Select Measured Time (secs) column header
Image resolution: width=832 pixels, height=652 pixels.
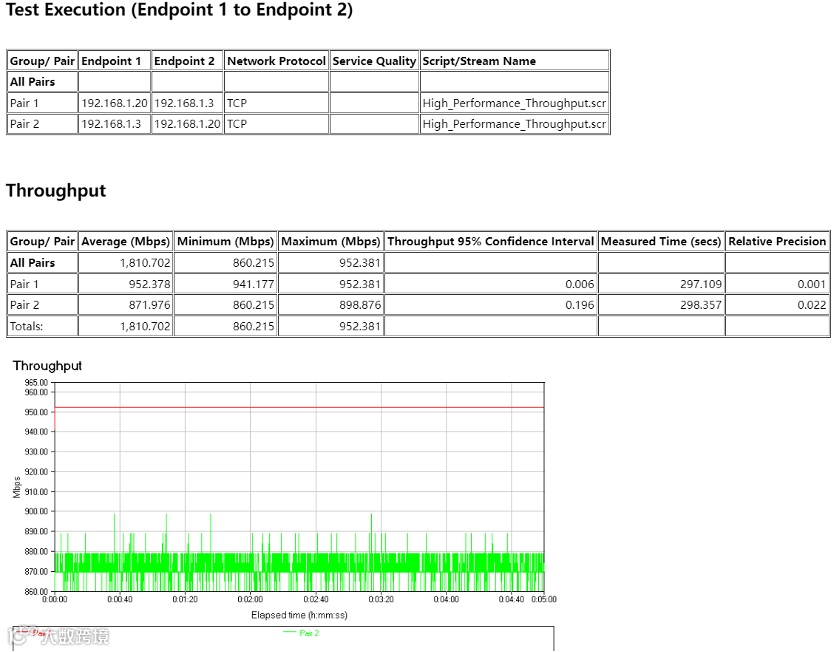(661, 241)
